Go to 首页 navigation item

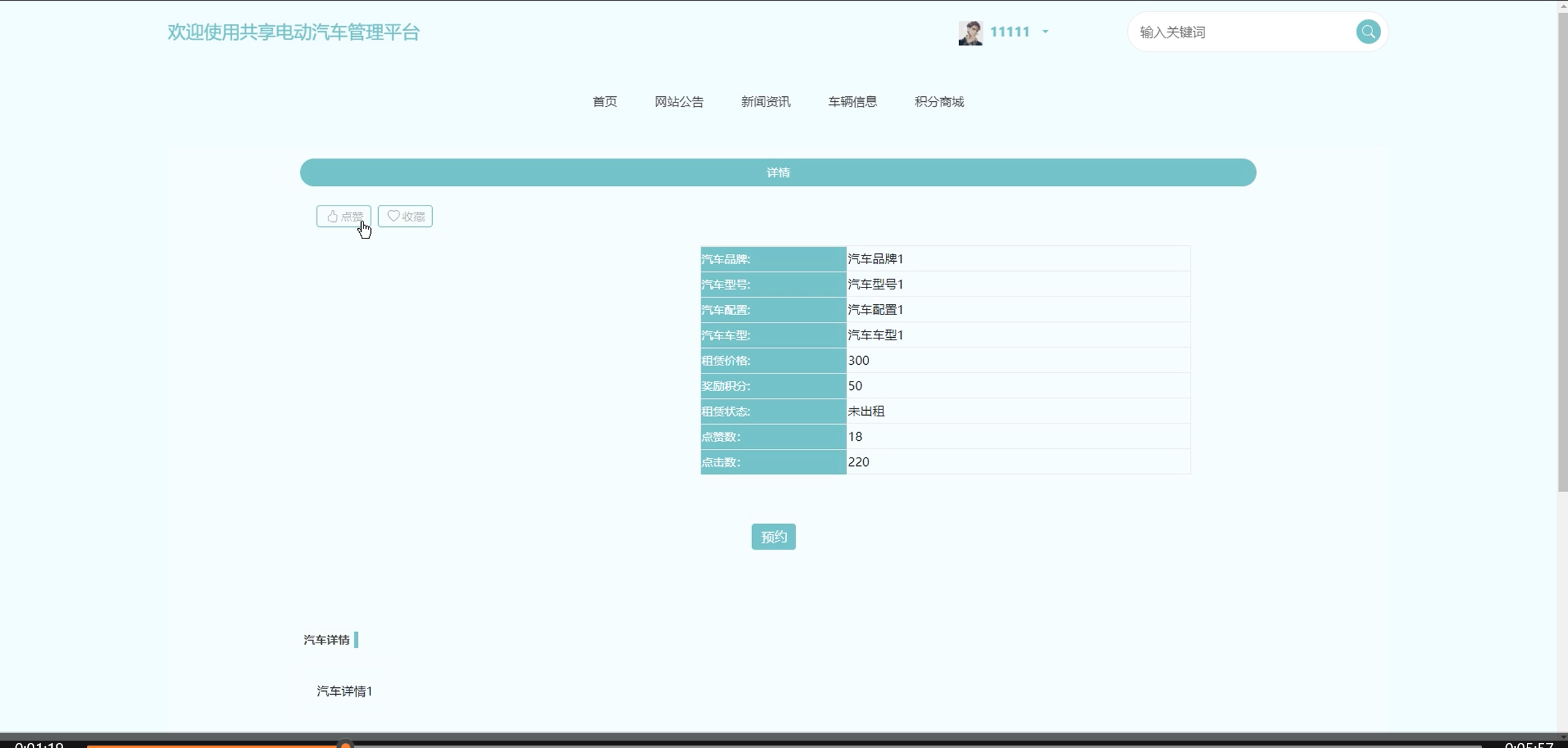pos(604,102)
